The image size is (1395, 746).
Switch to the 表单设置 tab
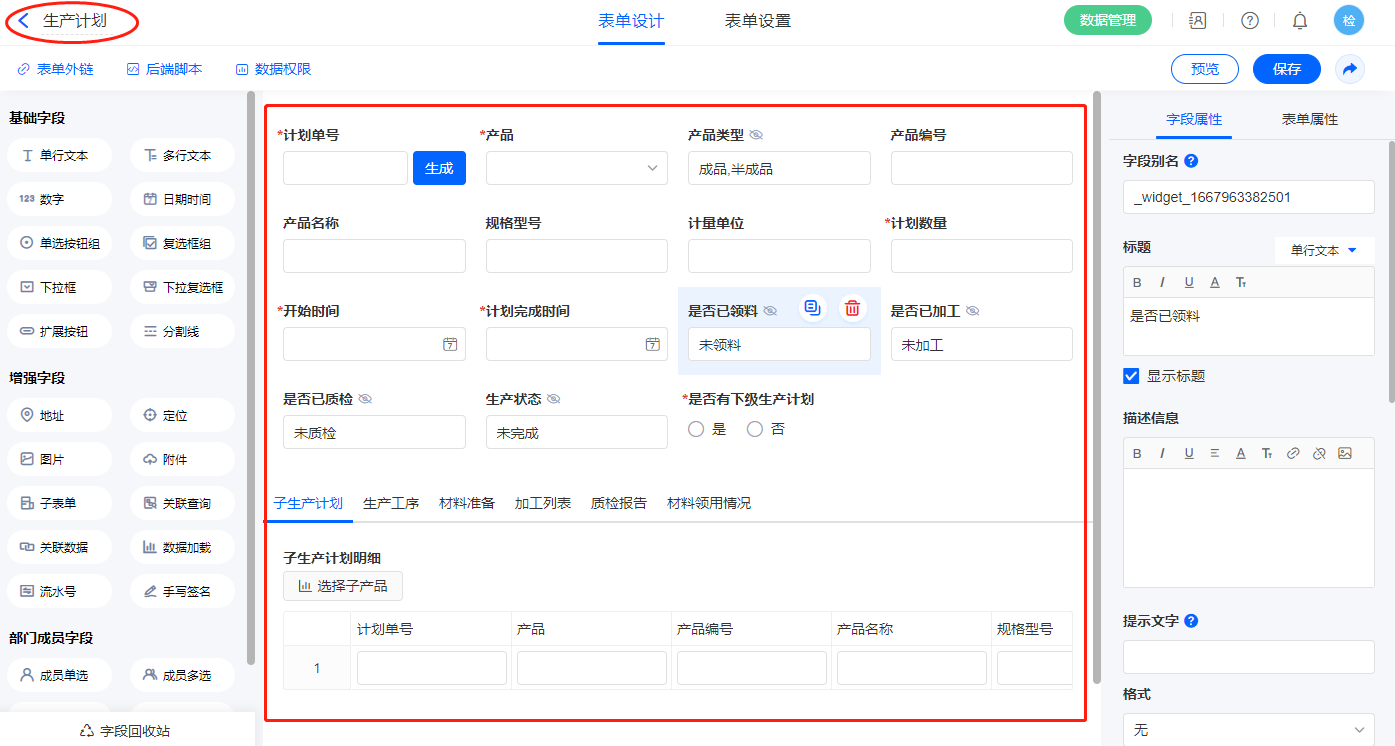pyautogui.click(x=757, y=21)
